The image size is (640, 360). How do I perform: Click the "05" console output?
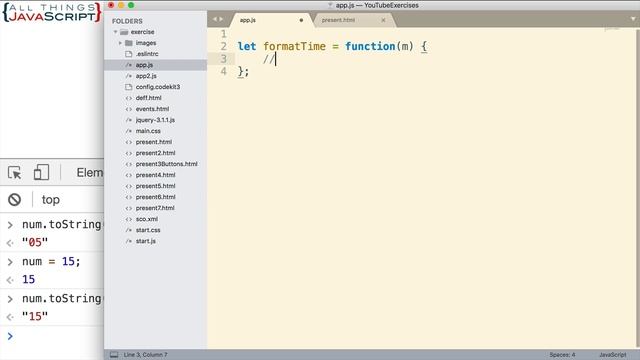coord(35,242)
